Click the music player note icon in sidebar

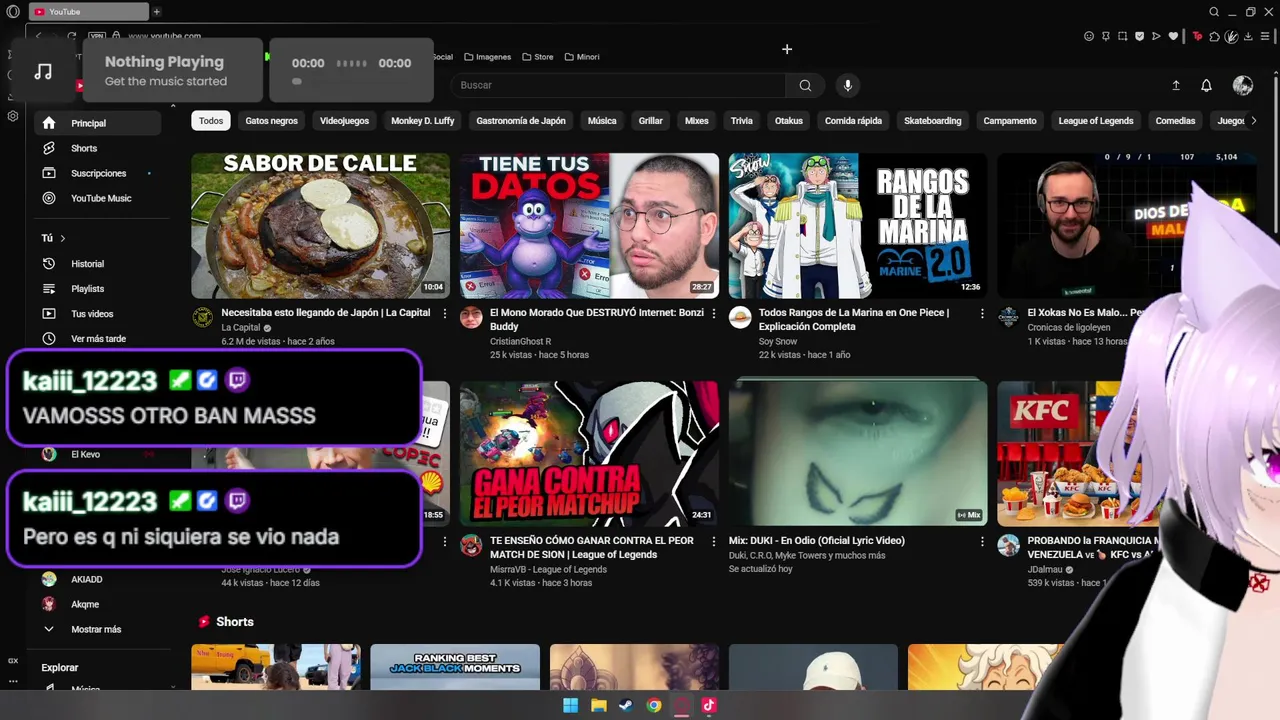pyautogui.click(x=43, y=71)
